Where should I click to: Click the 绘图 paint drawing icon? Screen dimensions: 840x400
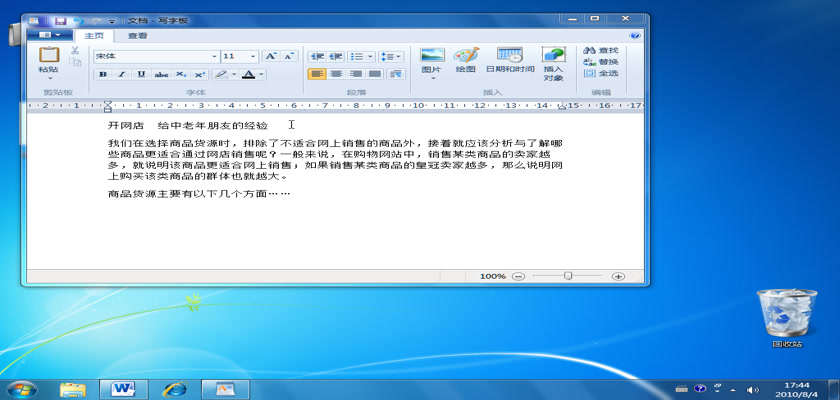tap(465, 56)
